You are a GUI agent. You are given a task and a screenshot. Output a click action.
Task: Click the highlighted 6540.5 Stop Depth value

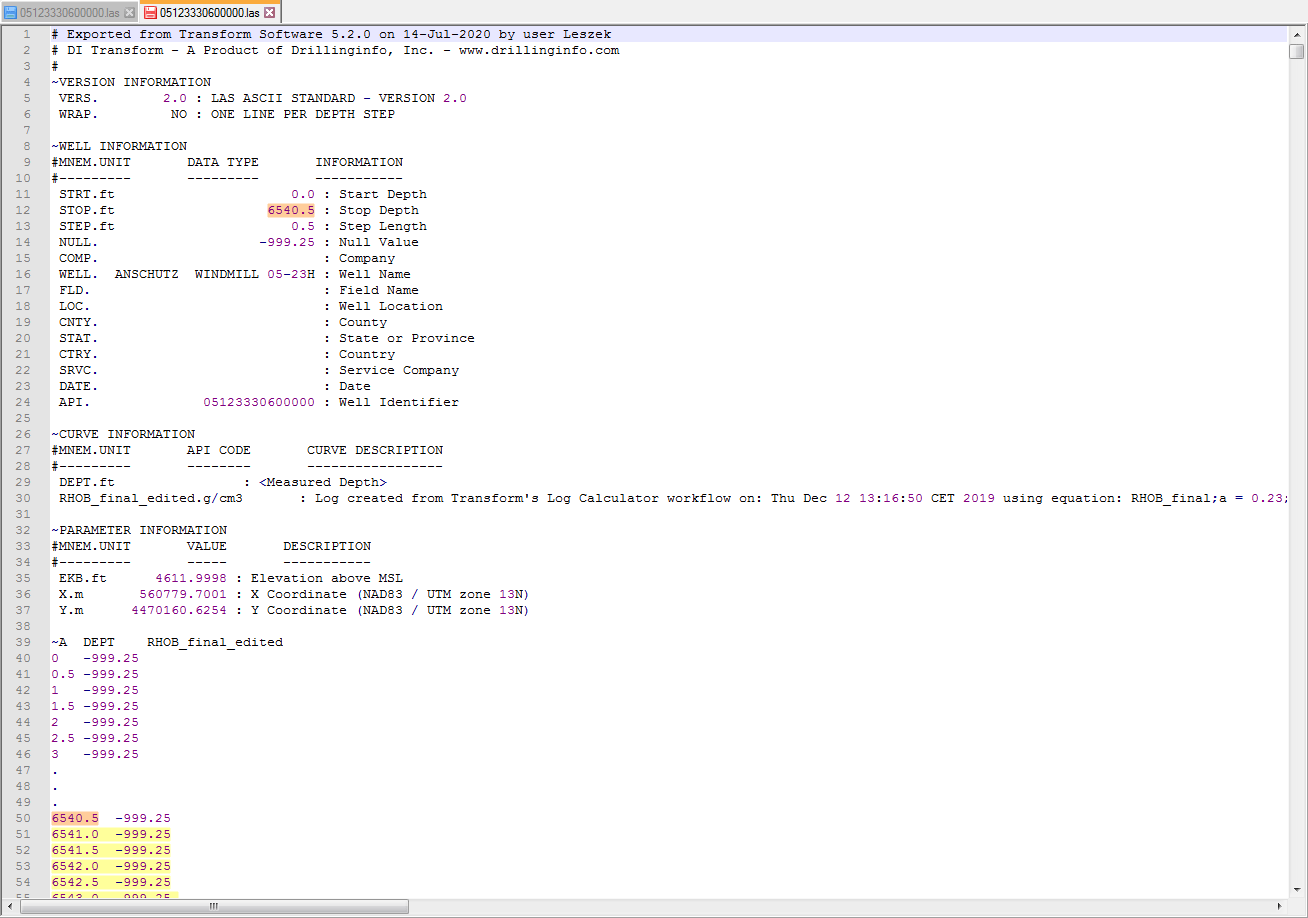[x=290, y=209]
